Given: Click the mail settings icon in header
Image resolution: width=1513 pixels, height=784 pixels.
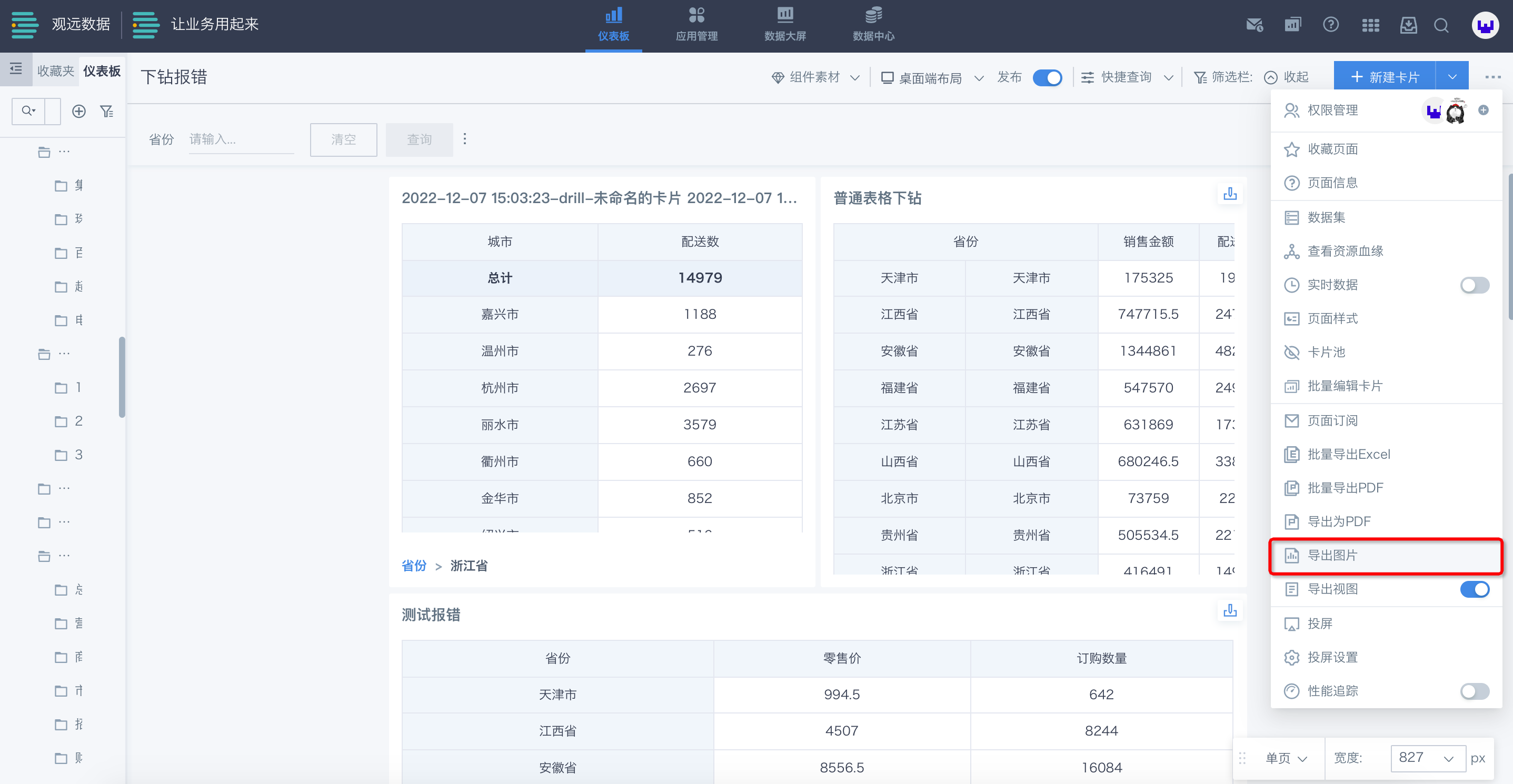Looking at the screenshot, I should click(1255, 25).
